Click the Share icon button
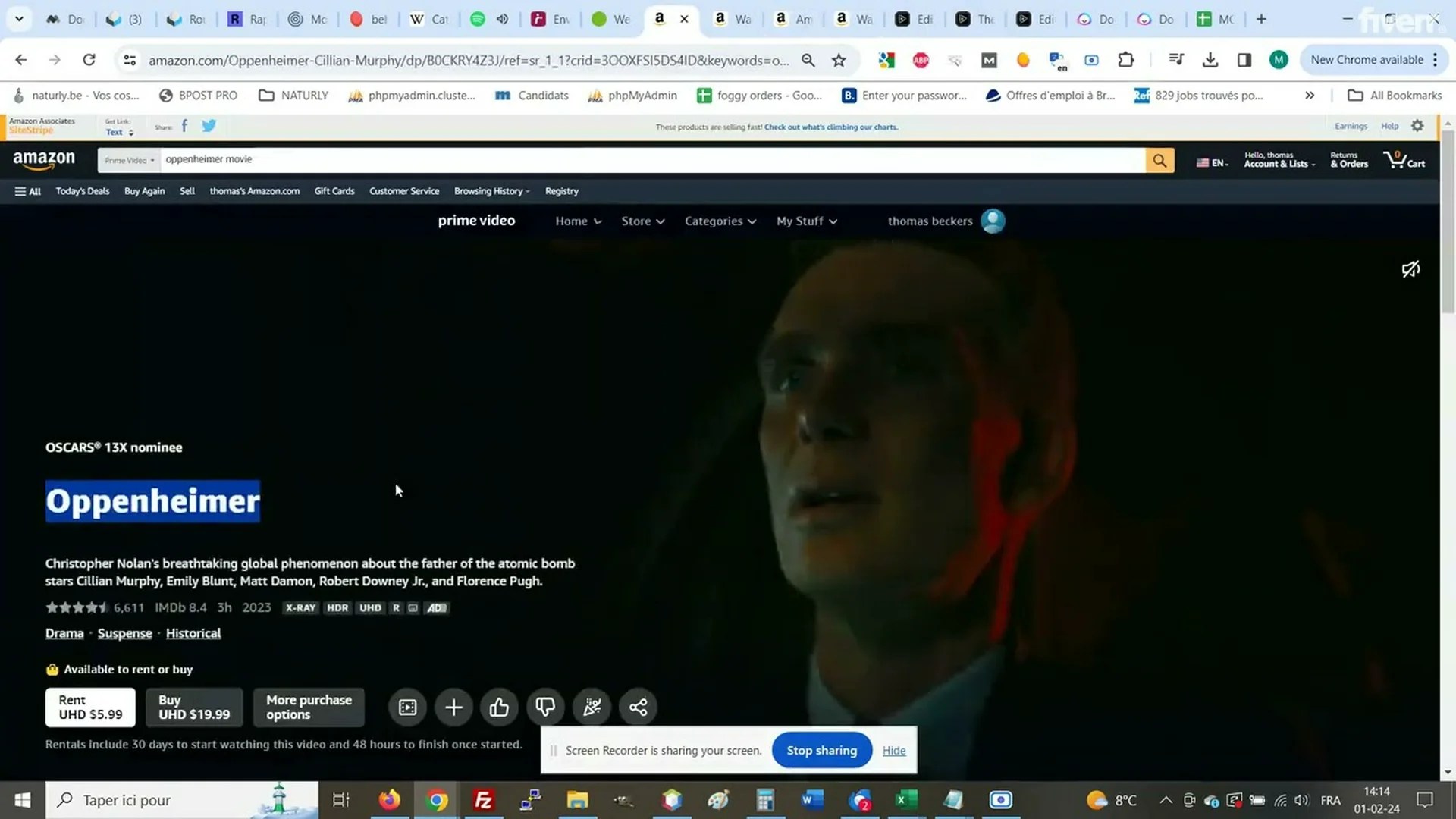This screenshot has width=1456, height=819. 638,708
